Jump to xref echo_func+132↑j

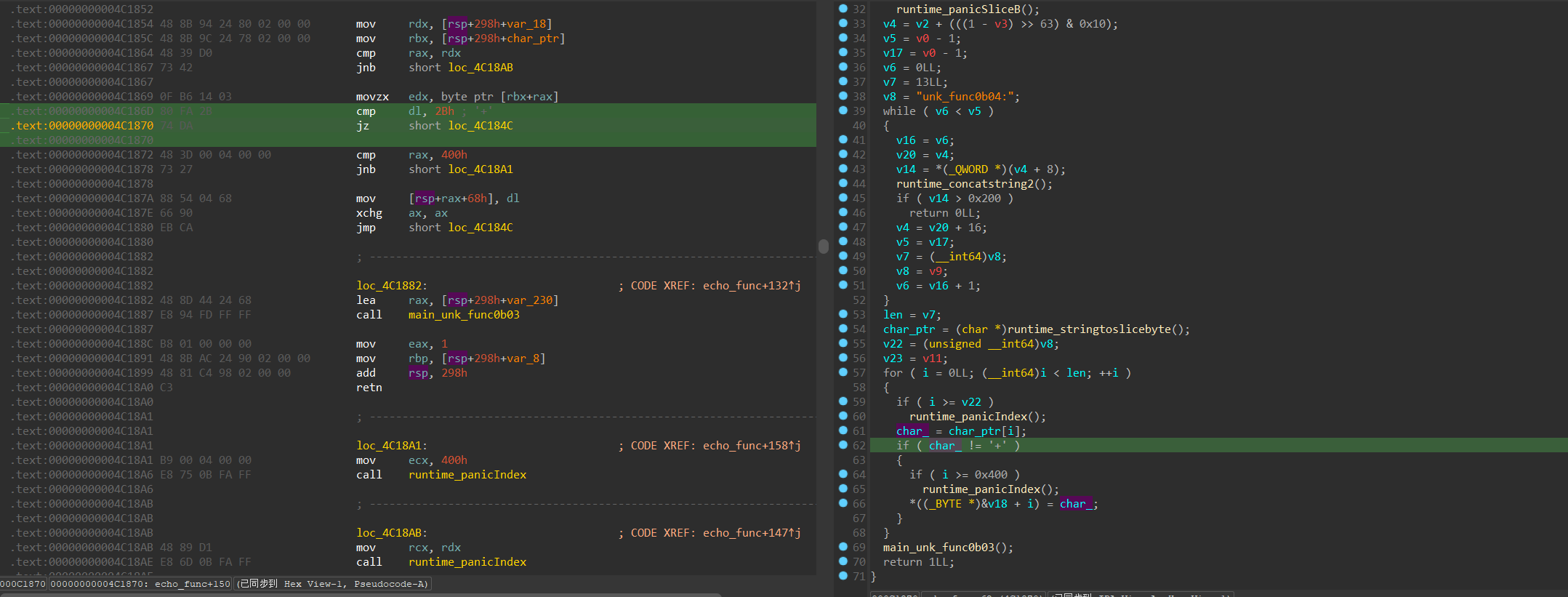pos(752,286)
